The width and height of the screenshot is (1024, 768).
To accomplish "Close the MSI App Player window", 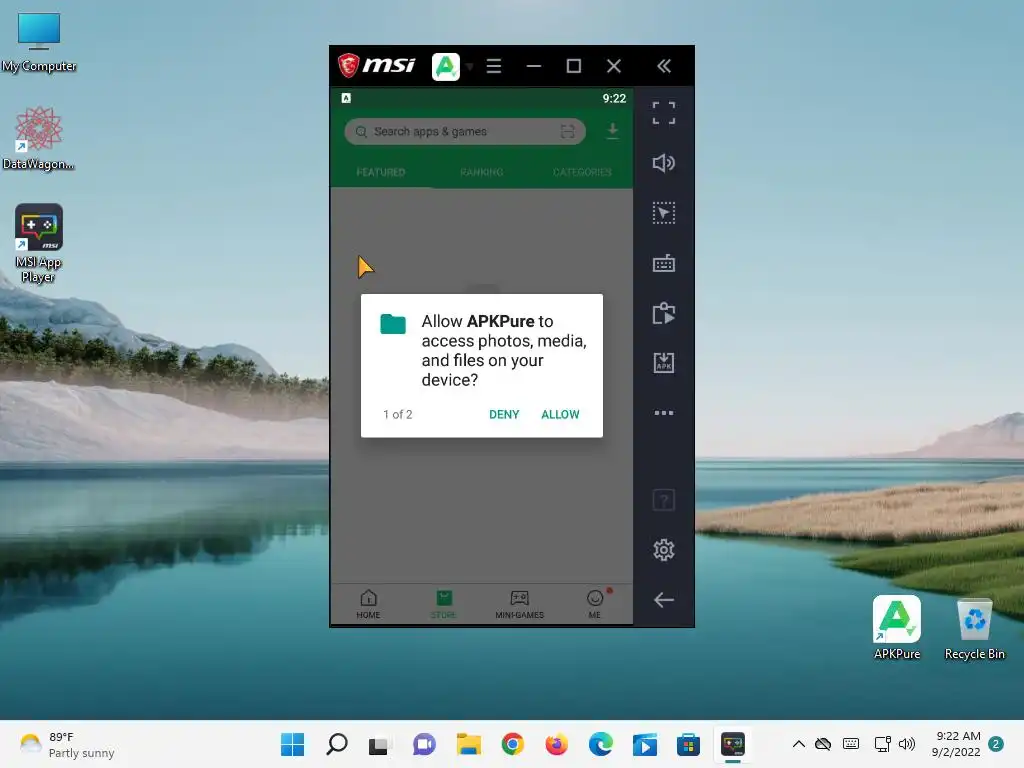I will (x=614, y=66).
